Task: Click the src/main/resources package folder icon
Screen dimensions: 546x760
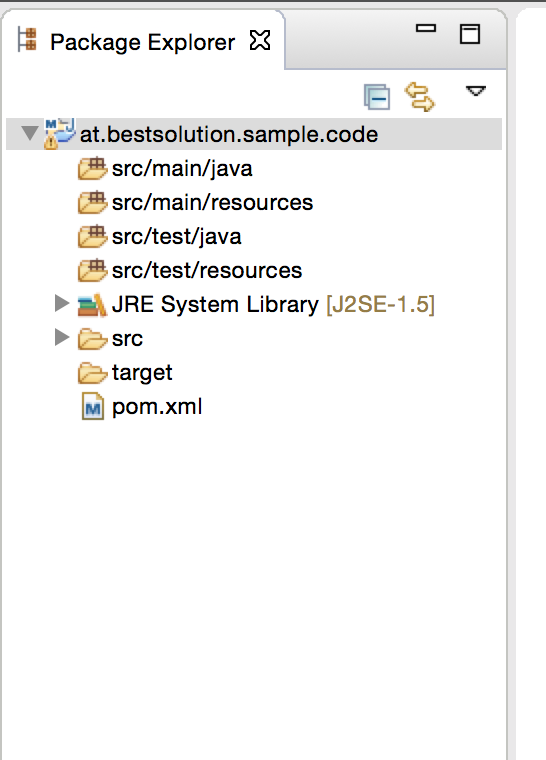Action: pos(92,202)
